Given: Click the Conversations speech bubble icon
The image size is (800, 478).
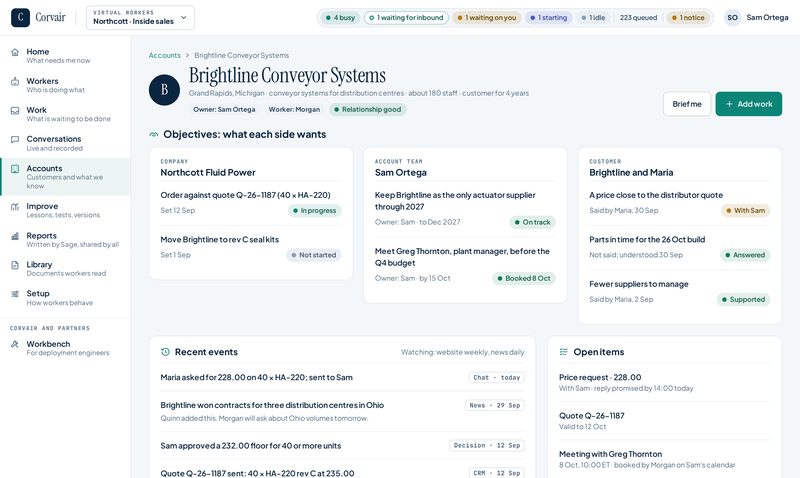Looking at the screenshot, I should 15,139.
